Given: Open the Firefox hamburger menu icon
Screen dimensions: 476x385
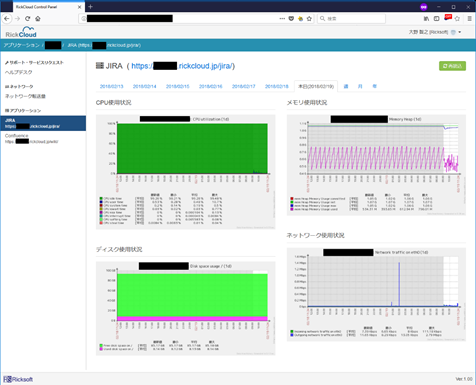Looking at the screenshot, I should pyautogui.click(x=469, y=19).
